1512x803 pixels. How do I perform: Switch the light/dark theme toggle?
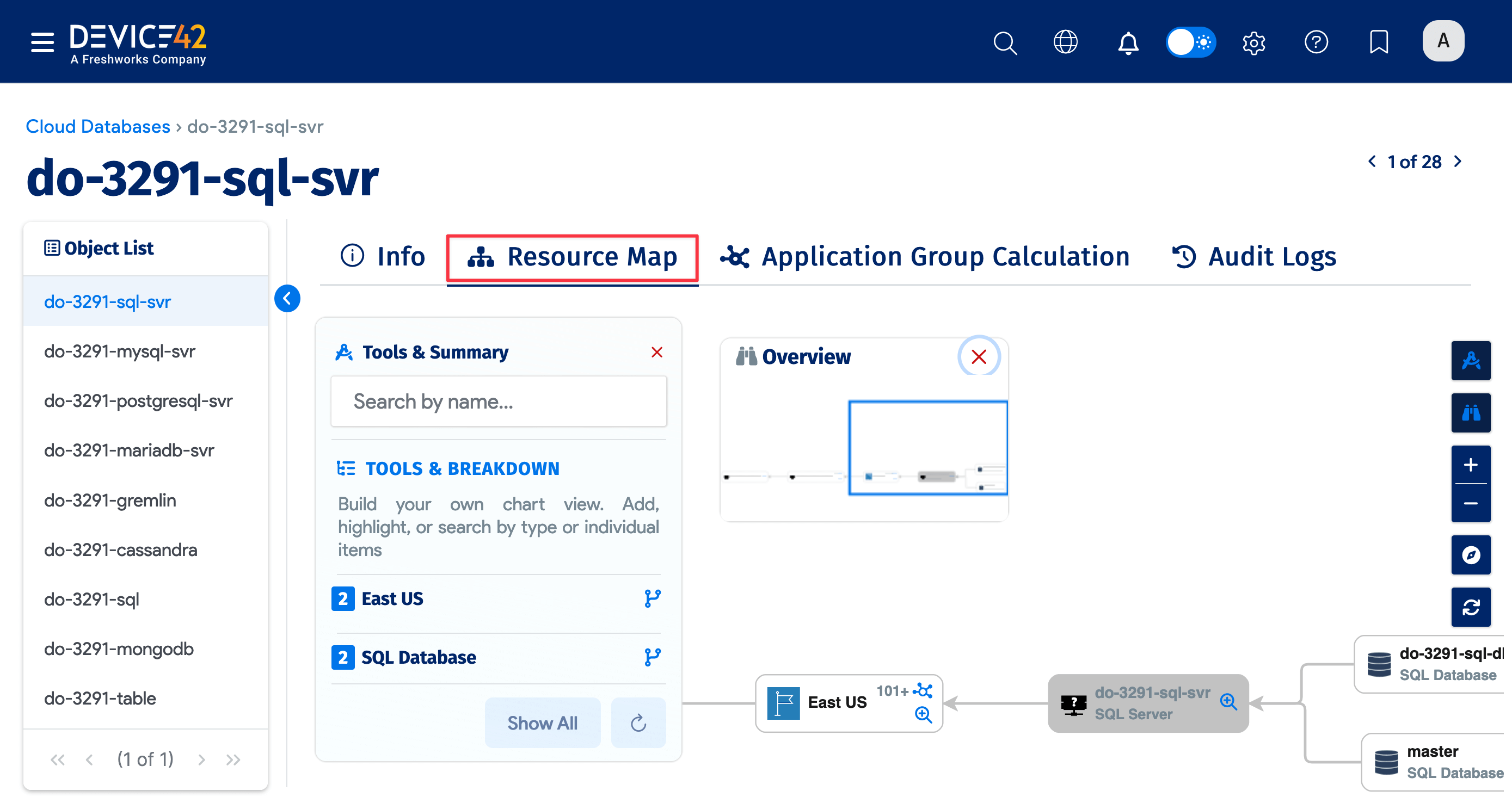[x=1191, y=42]
